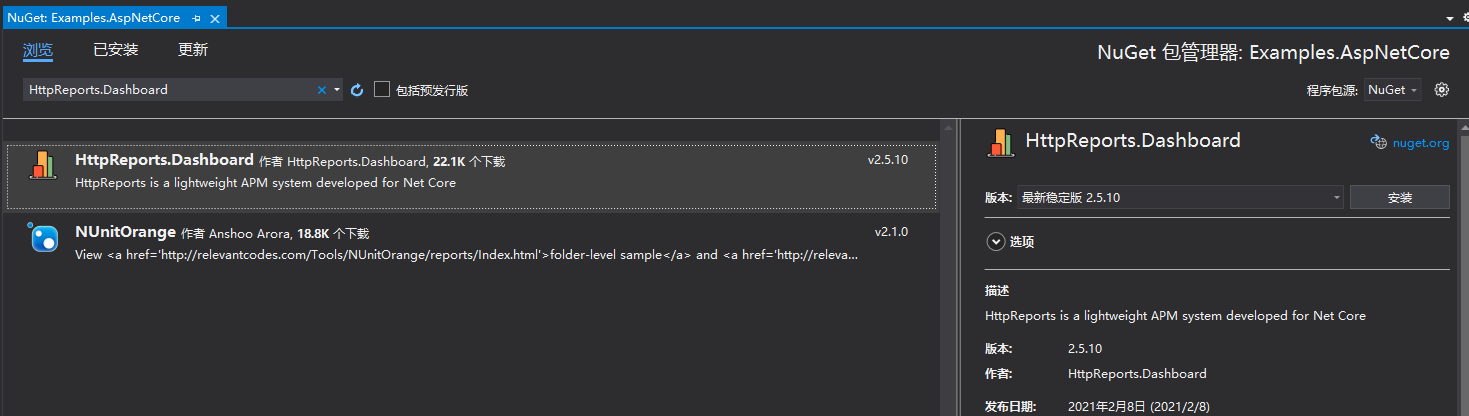The height and width of the screenshot is (416, 1469).
Task: Switch to the 更新 tab
Action: [x=193, y=50]
